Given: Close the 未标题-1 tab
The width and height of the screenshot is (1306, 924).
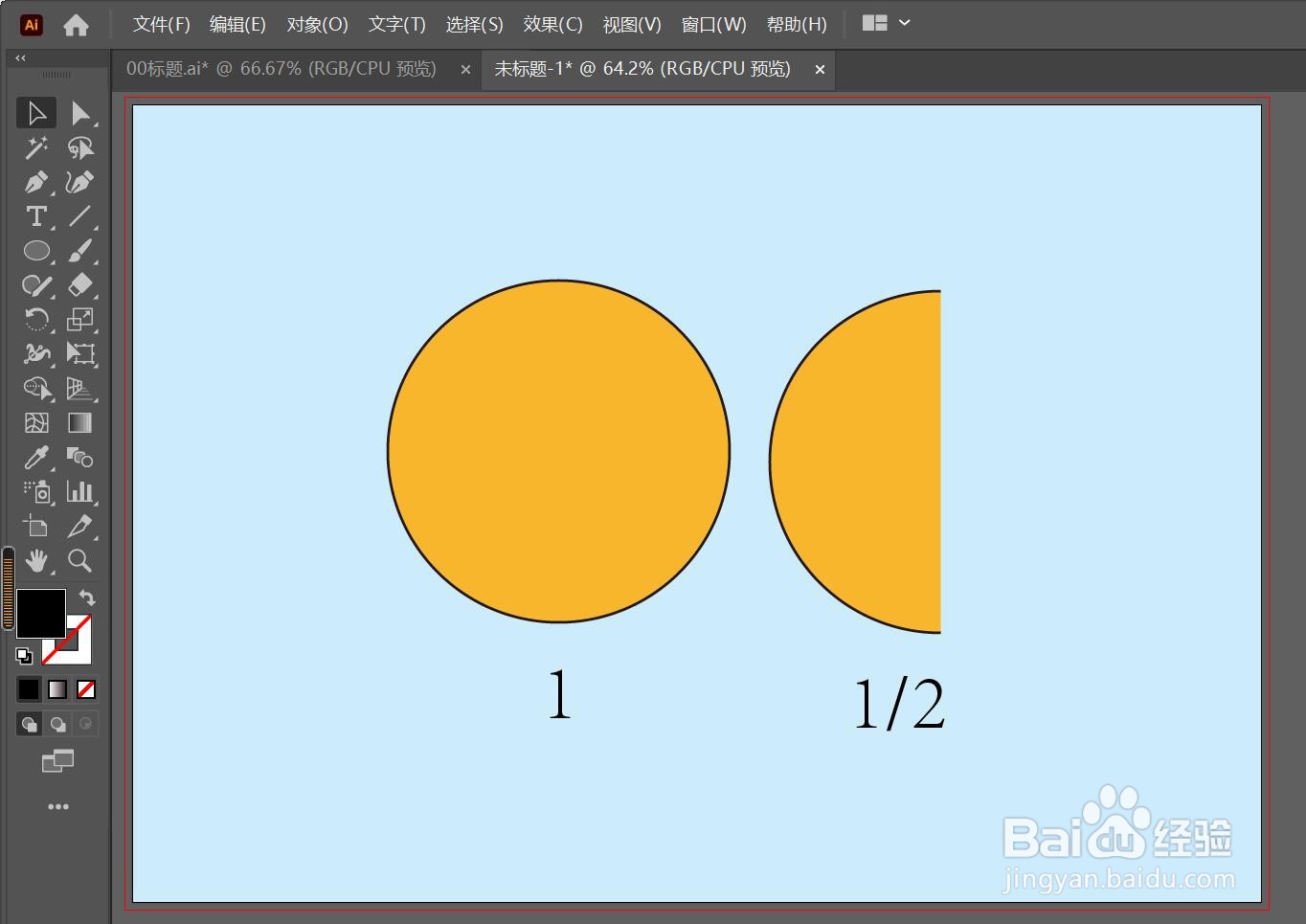Looking at the screenshot, I should [x=820, y=70].
